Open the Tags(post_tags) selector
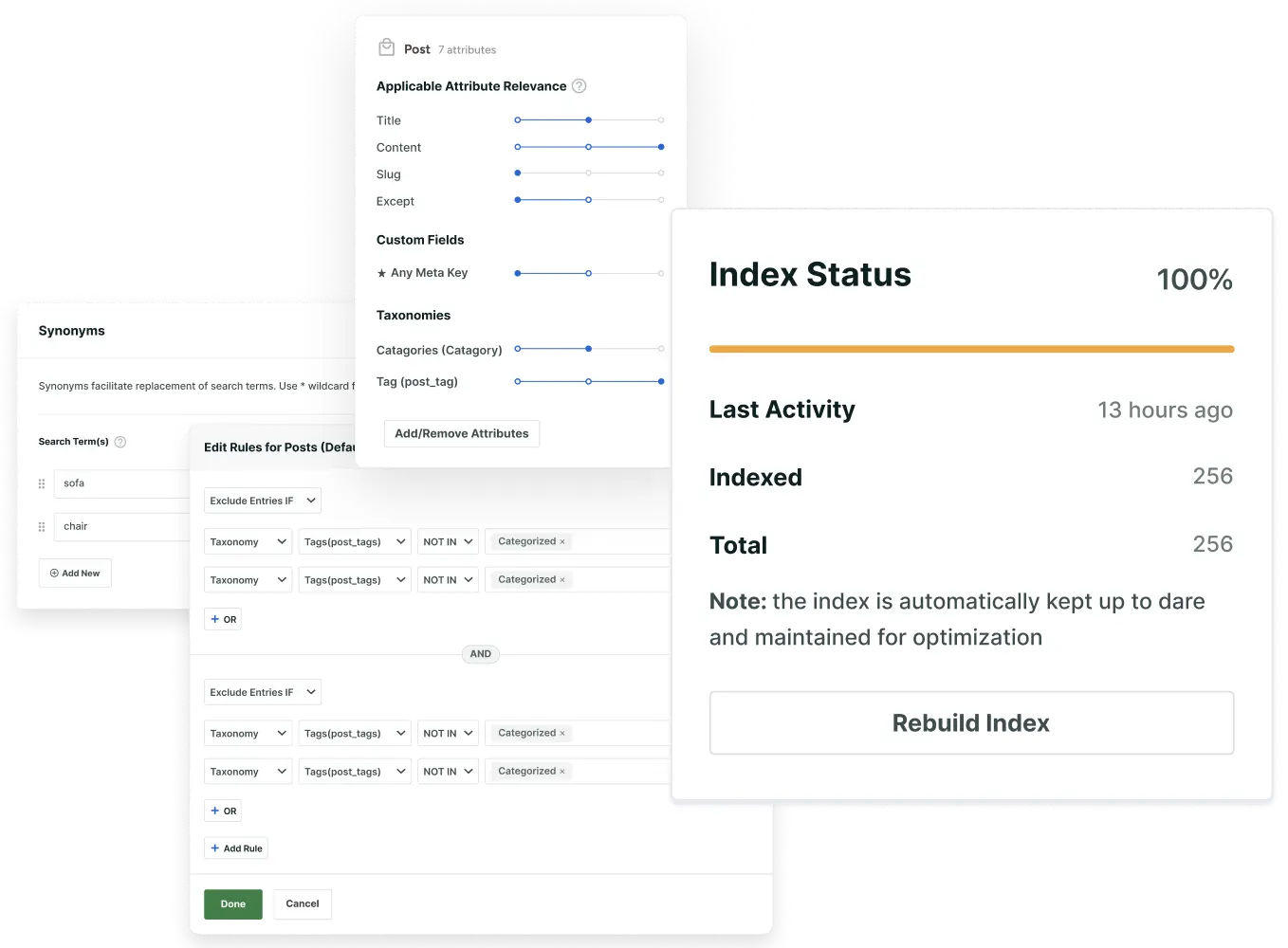The width and height of the screenshot is (1288, 948). pyautogui.click(x=354, y=541)
